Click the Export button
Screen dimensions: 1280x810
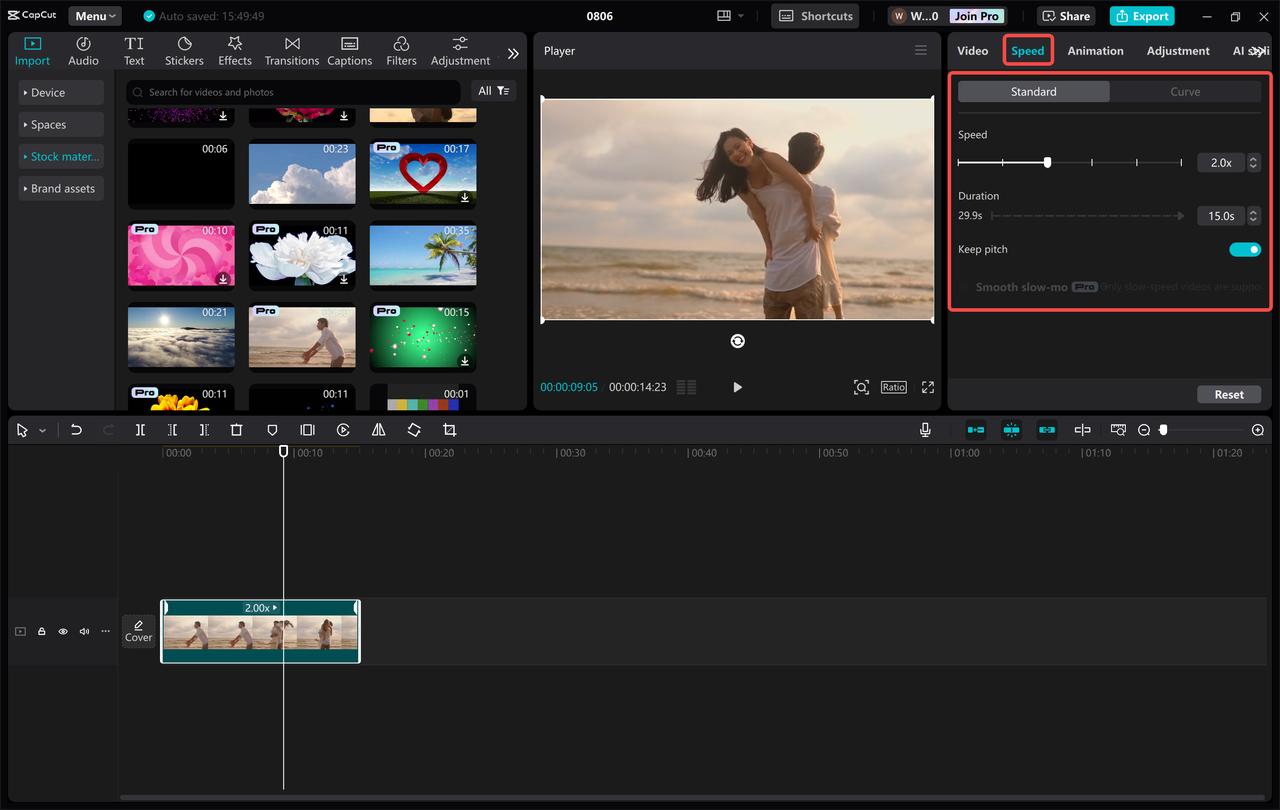(x=1140, y=15)
